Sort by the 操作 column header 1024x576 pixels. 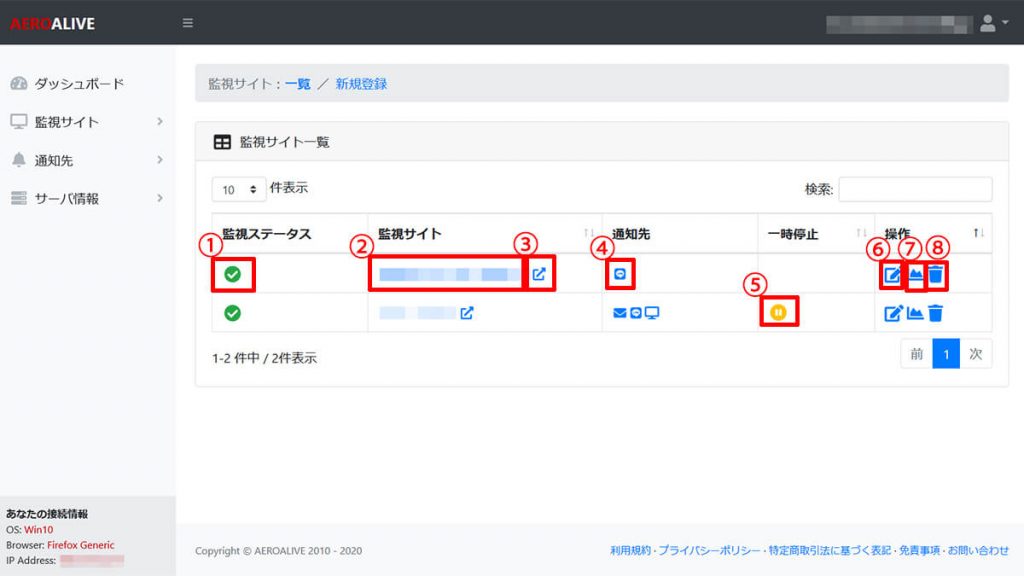pyautogui.click(x=933, y=234)
